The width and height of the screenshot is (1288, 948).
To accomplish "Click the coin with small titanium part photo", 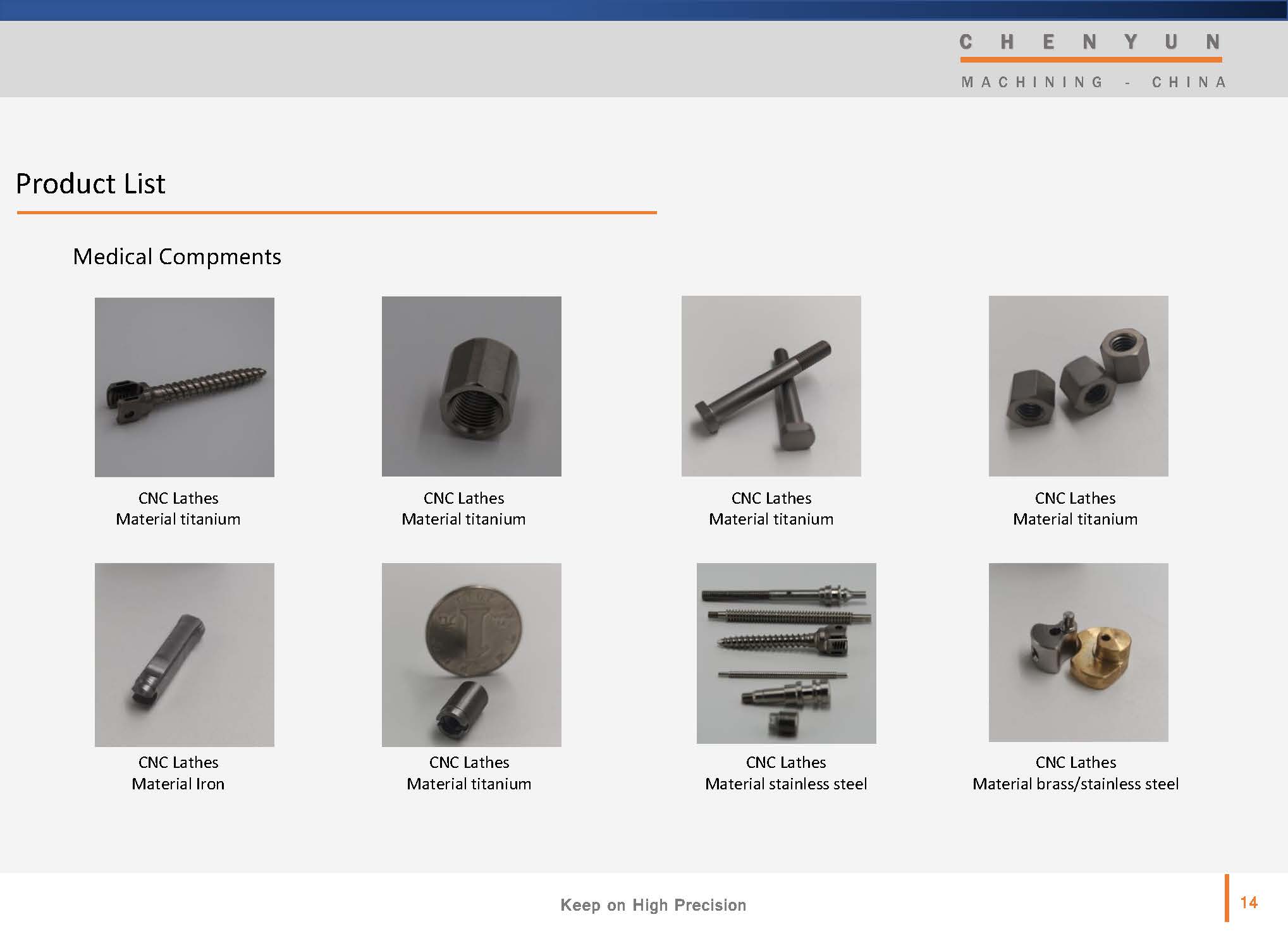I will (472, 655).
